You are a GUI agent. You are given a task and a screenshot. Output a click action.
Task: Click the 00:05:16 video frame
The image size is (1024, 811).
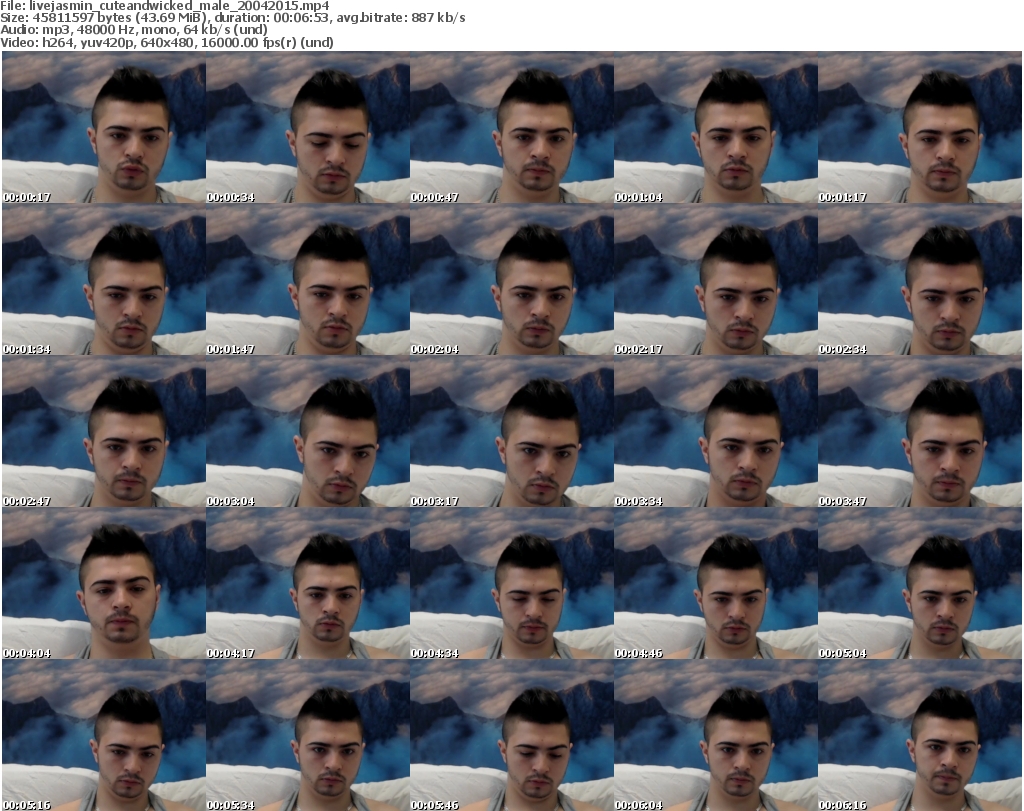coord(104,735)
